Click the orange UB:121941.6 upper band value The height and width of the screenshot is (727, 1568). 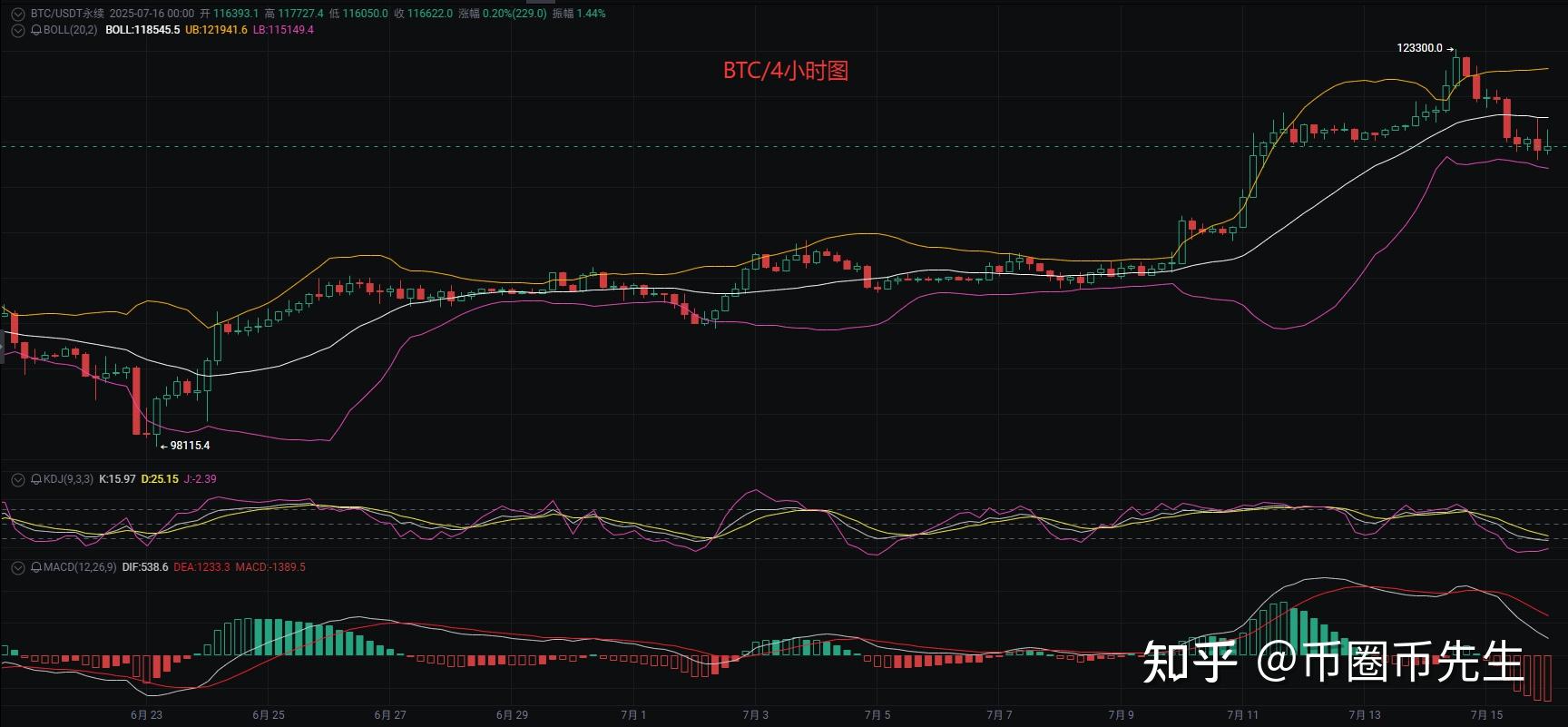coord(216,30)
